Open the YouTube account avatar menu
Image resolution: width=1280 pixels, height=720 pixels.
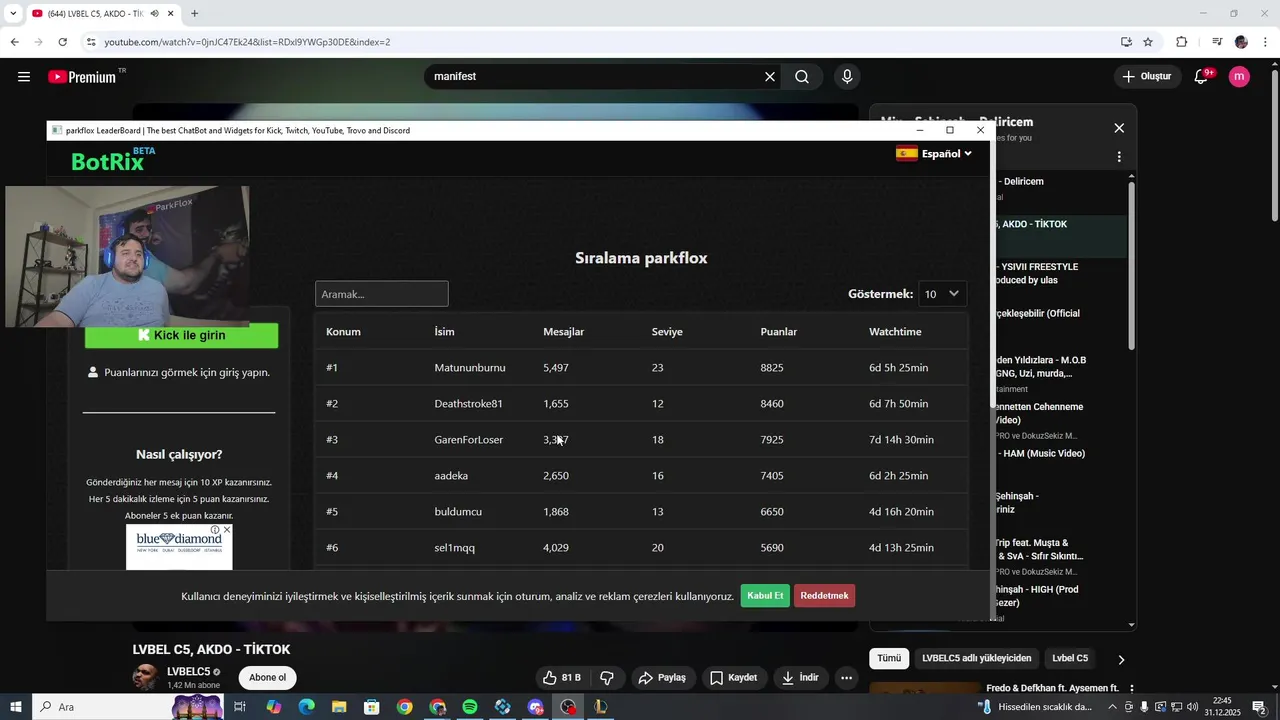point(1239,76)
